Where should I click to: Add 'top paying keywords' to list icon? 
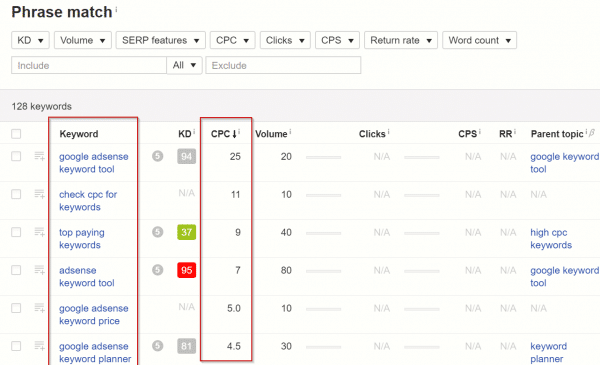pyautogui.click(x=39, y=232)
